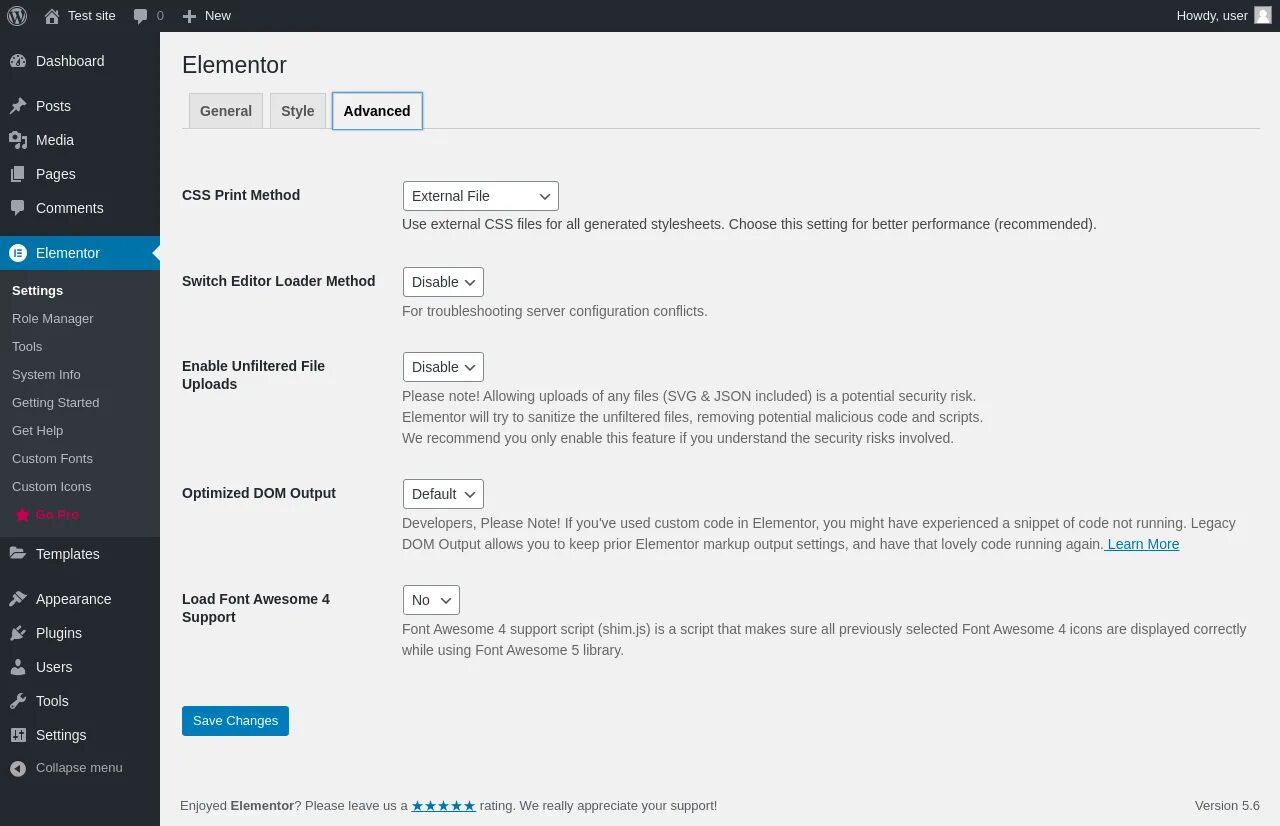Expand Load Font Awesome 4 Support dropdown

[431, 600]
